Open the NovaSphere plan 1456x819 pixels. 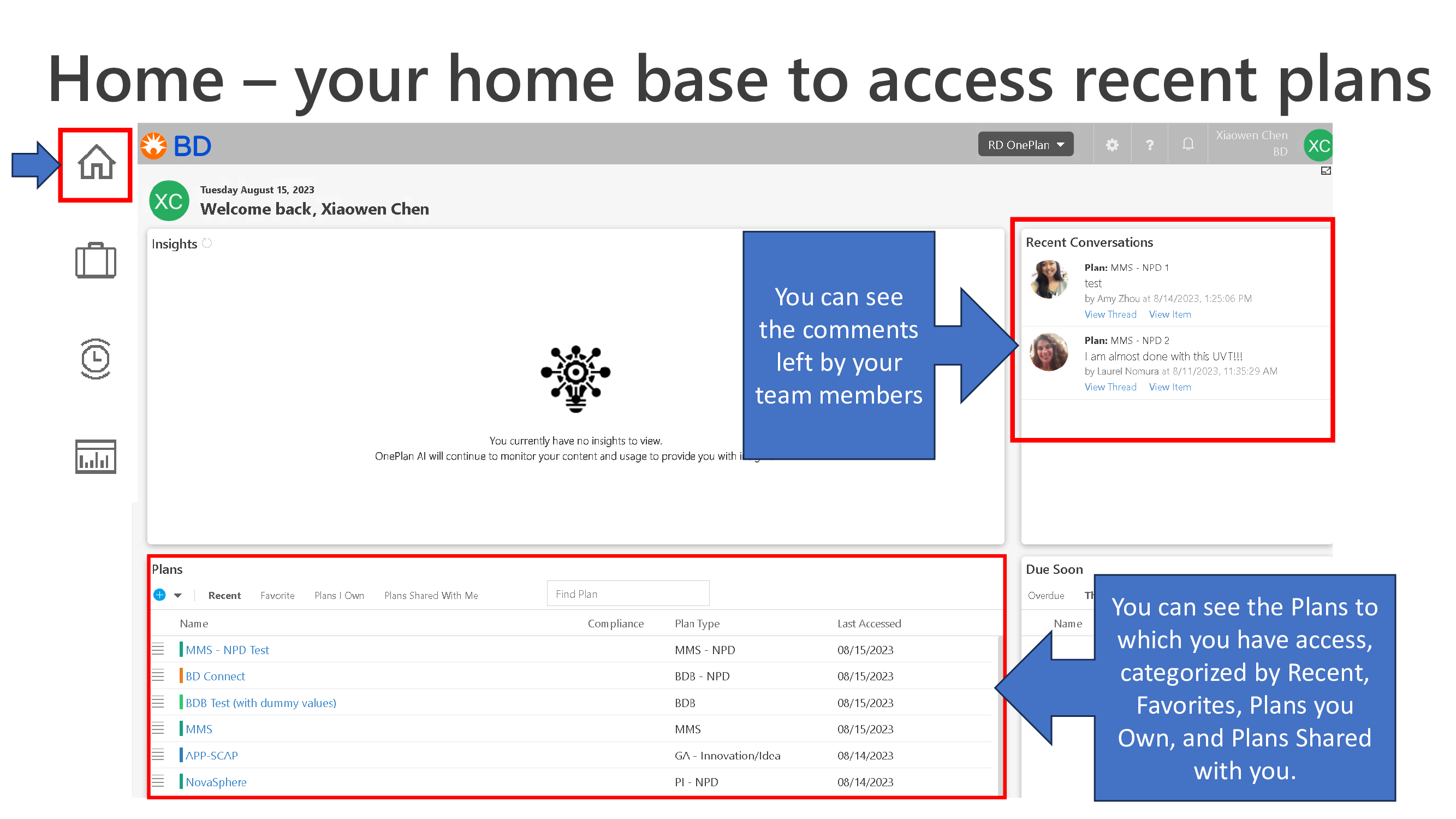(x=216, y=782)
